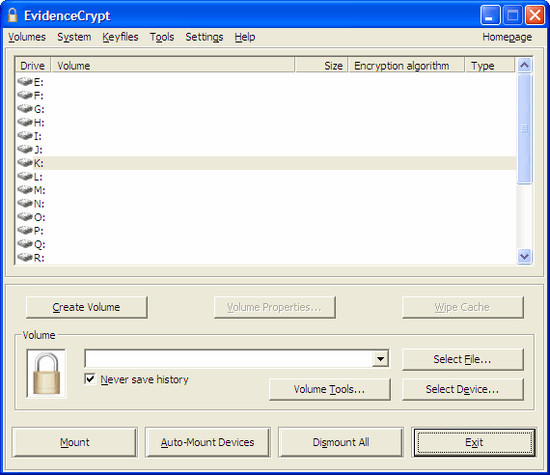The image size is (550, 475).
Task: Click Dismount All button
Action: 341,442
